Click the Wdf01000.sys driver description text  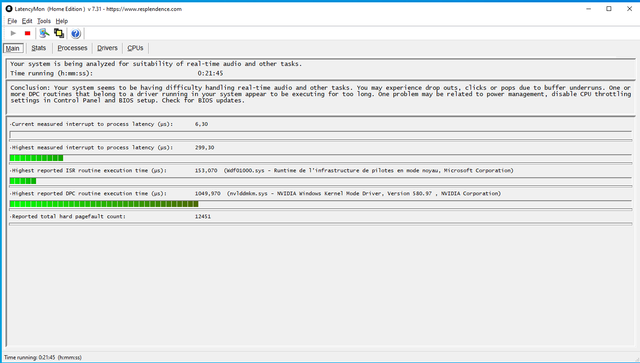pos(369,170)
